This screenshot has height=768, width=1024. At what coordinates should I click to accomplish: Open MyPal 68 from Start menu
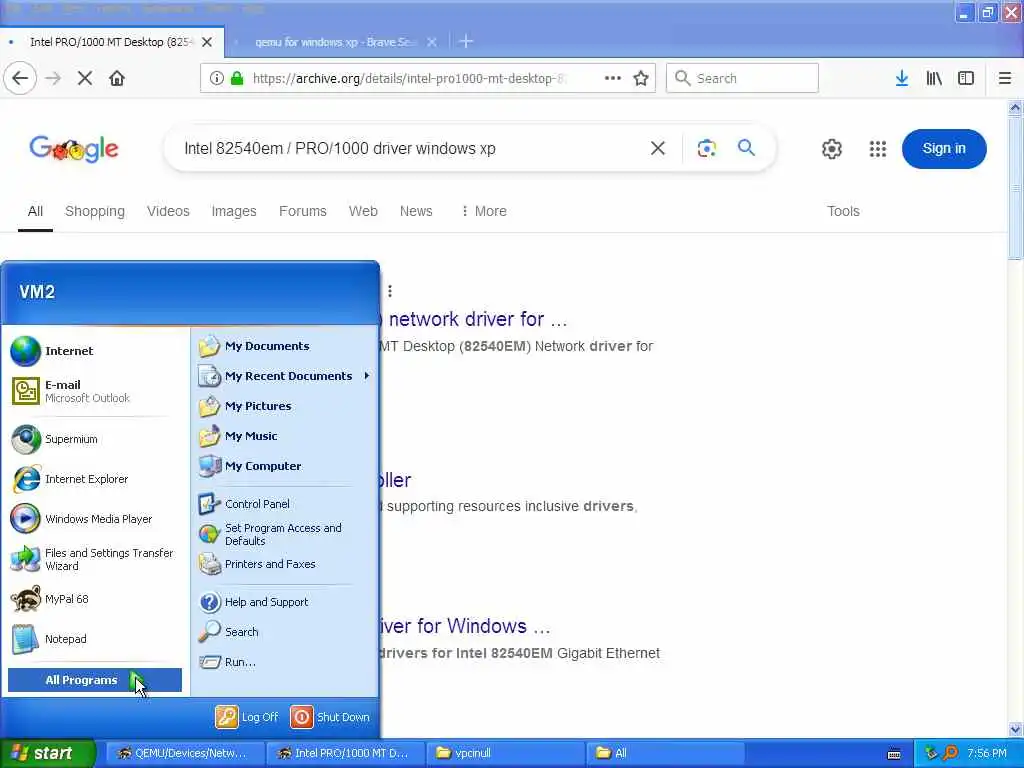pos(95,599)
